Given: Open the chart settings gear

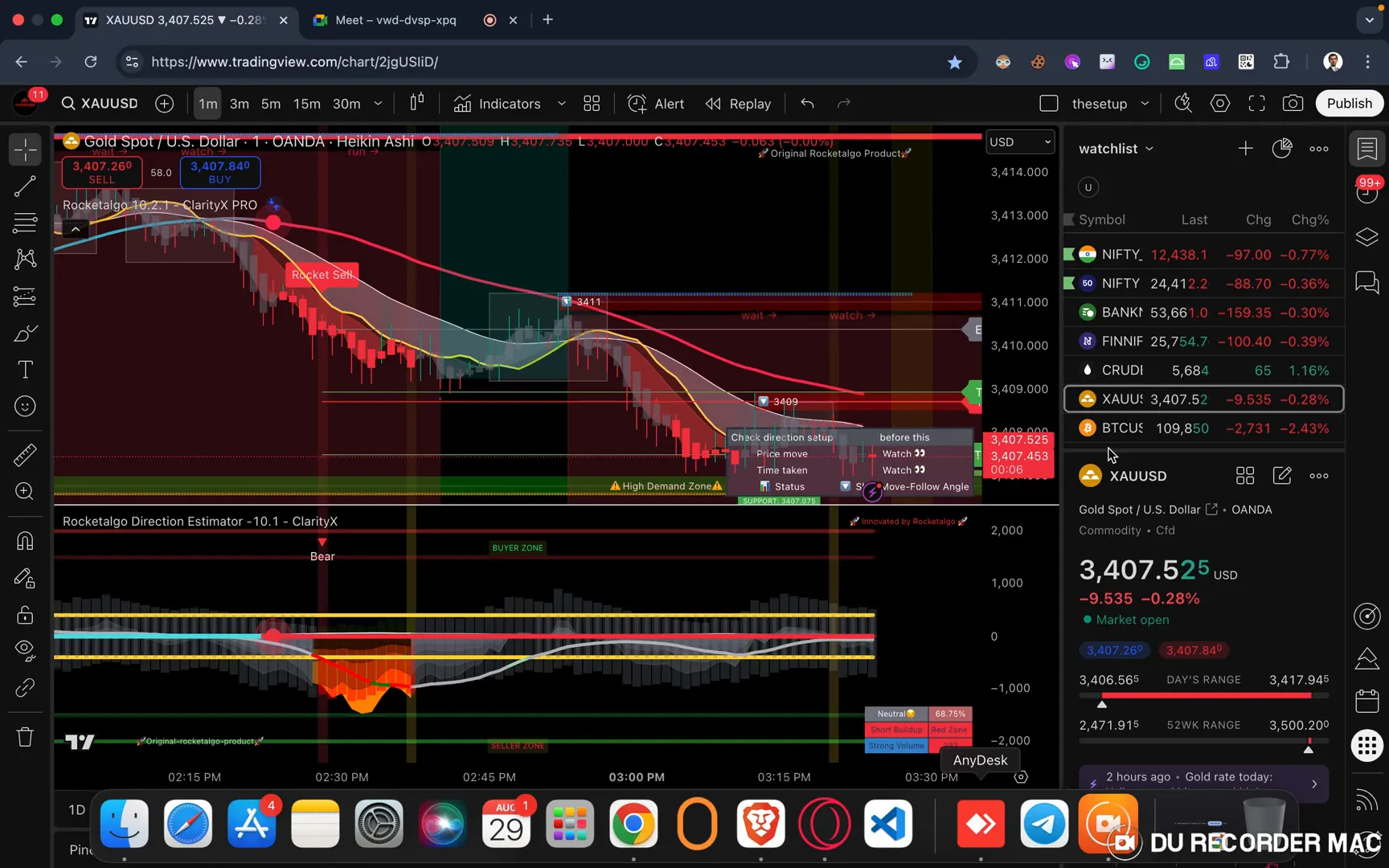Looking at the screenshot, I should coord(1219,103).
